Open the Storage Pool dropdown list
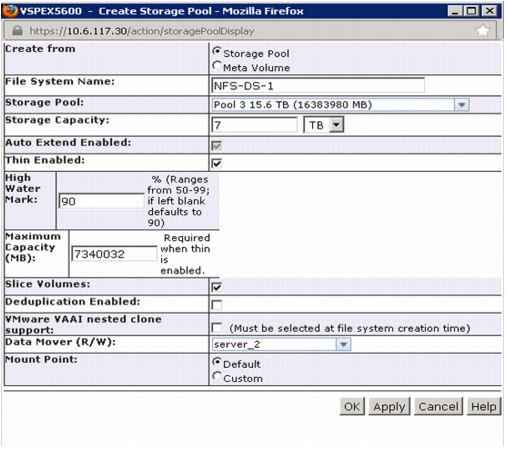 pos(341,105)
